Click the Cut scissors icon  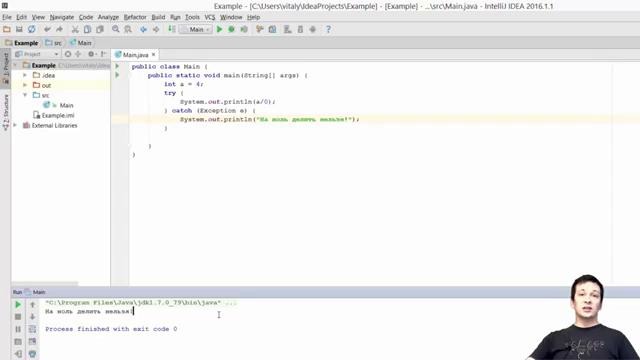click(75, 29)
